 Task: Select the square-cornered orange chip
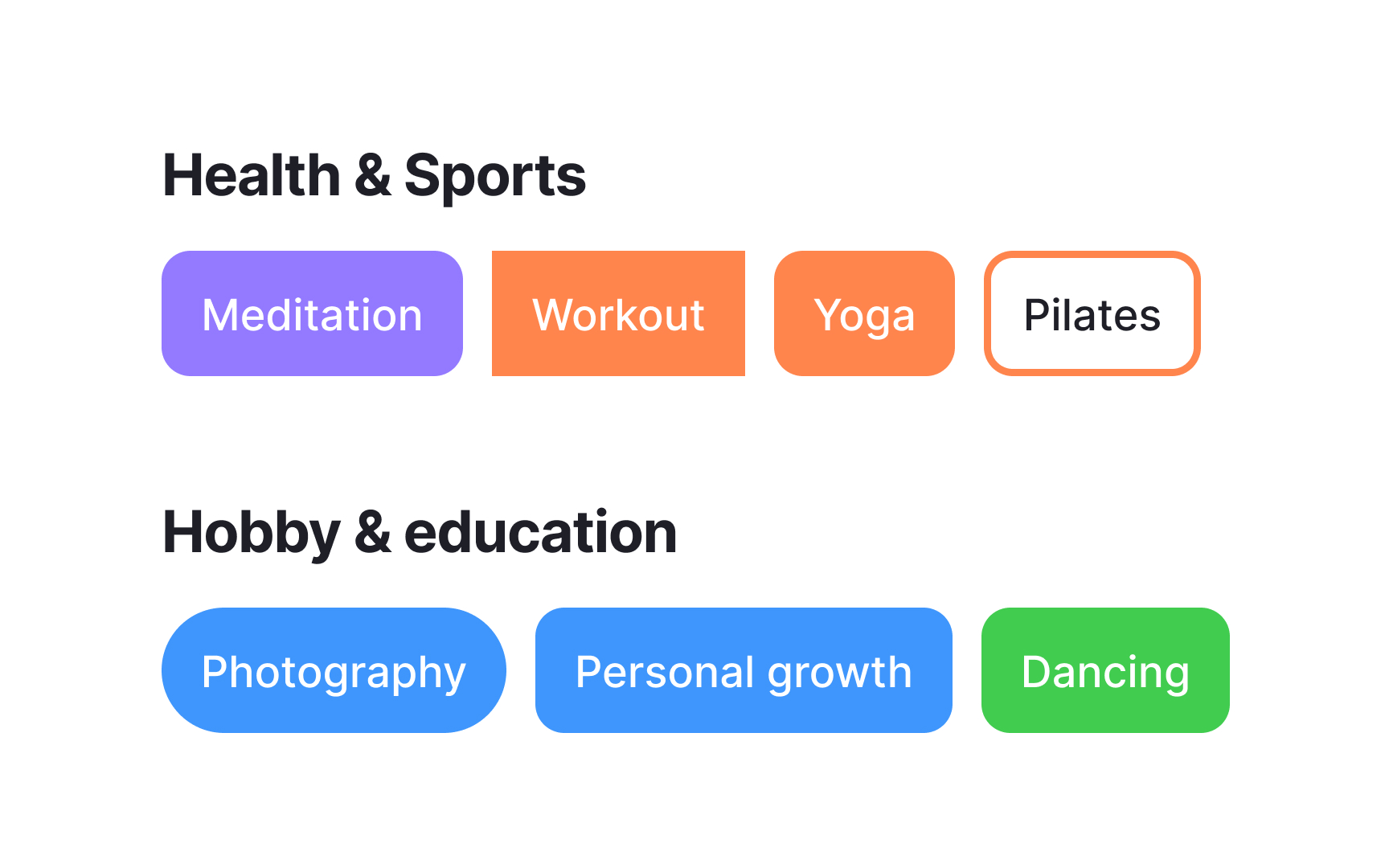point(618,313)
